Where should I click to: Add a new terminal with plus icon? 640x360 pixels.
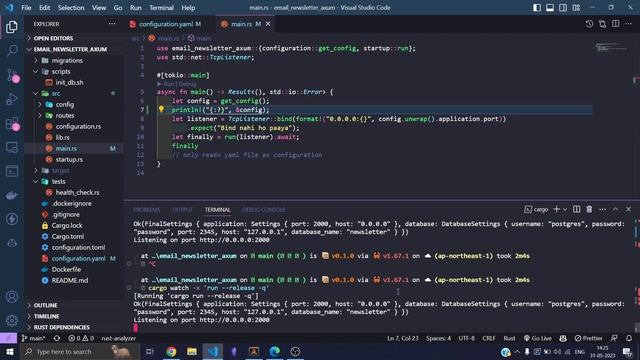(x=556, y=209)
